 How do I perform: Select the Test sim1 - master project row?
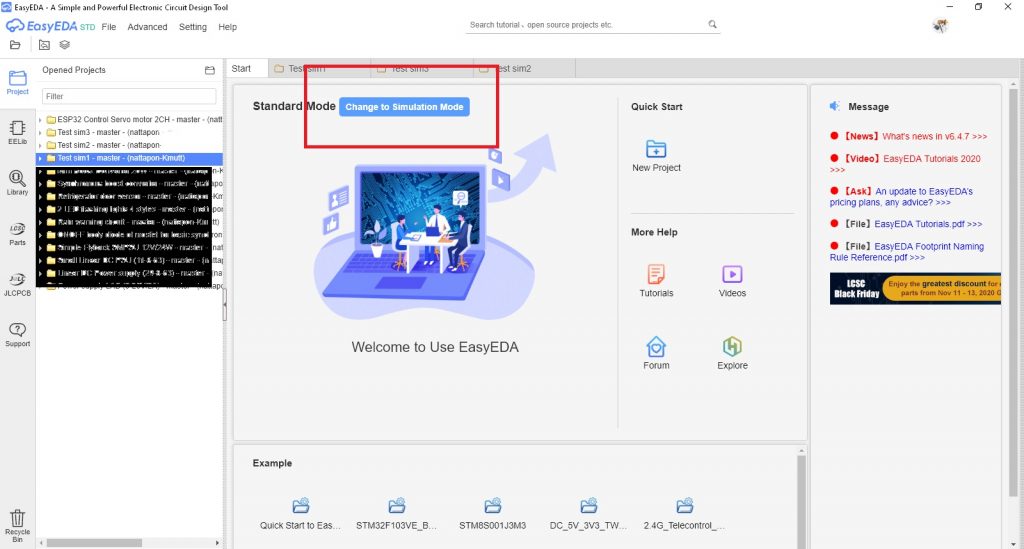coord(129,158)
